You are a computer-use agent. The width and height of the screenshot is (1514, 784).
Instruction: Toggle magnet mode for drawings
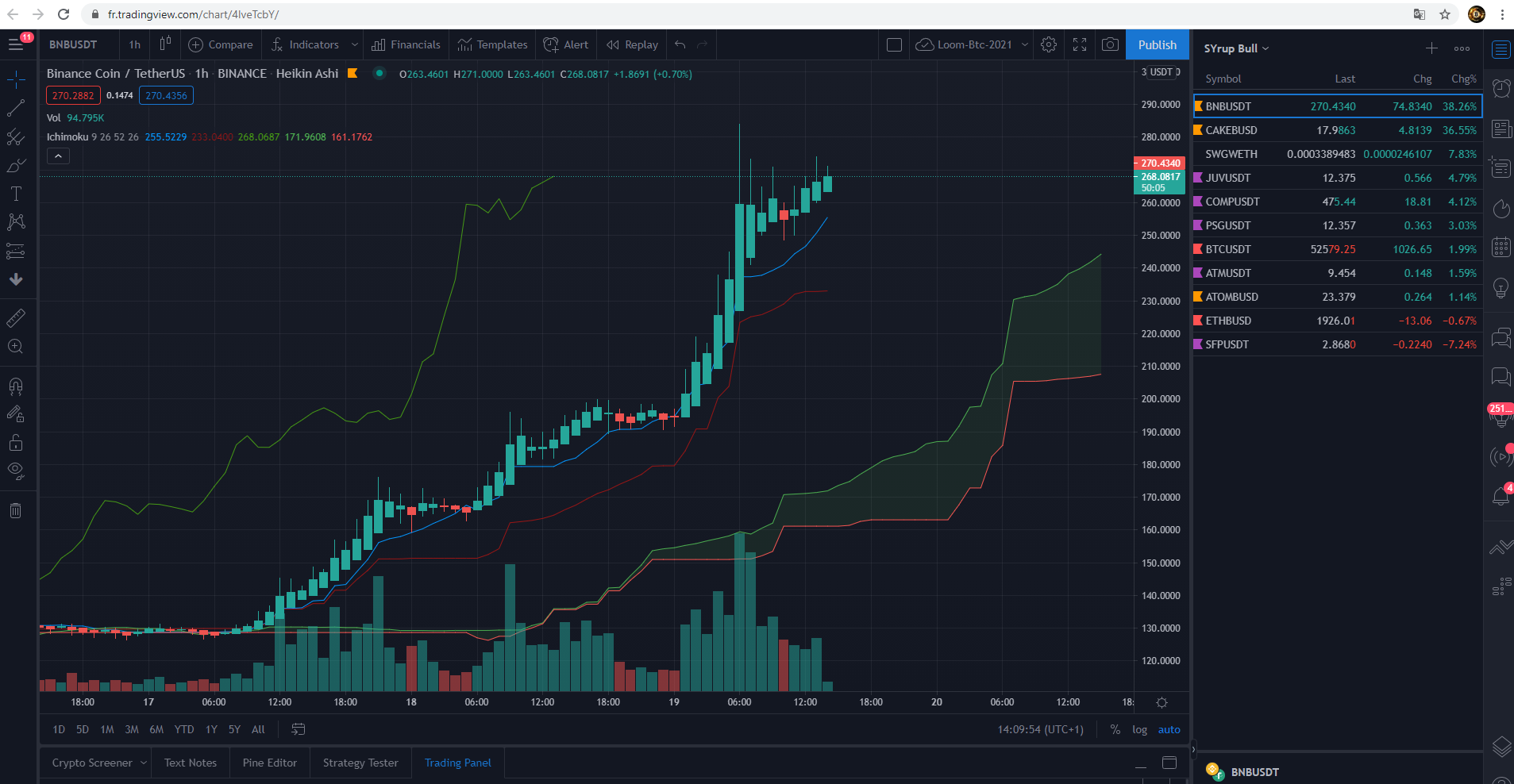16,386
